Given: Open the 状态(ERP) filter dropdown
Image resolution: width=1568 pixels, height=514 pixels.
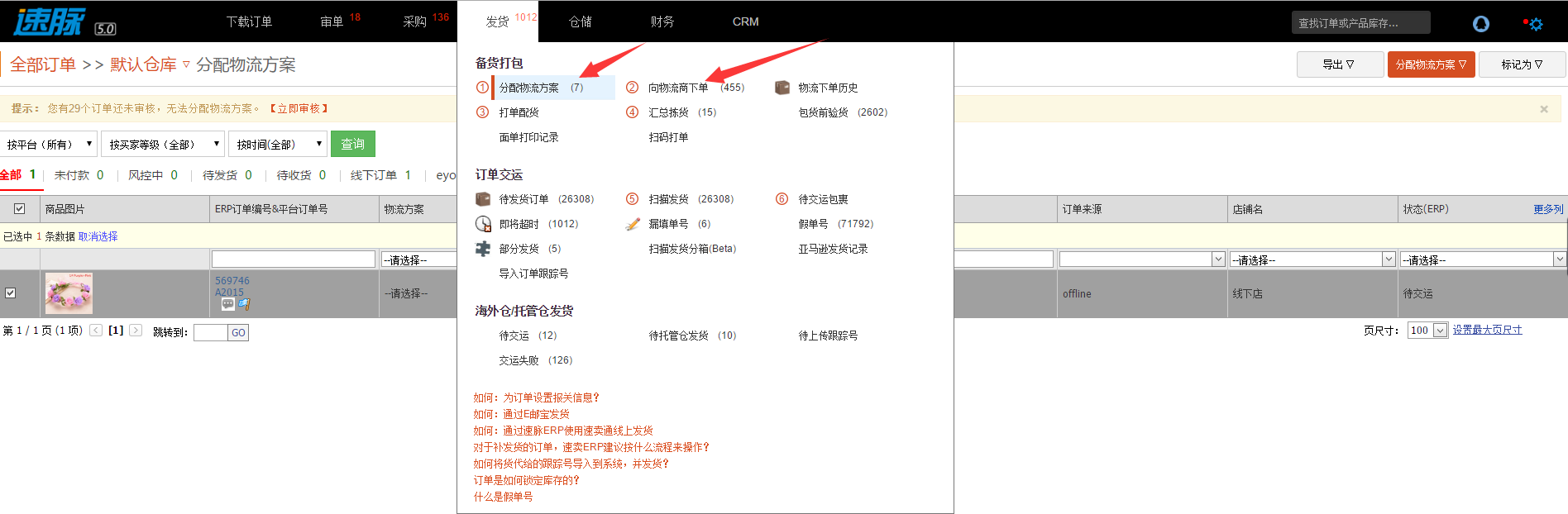Looking at the screenshot, I should tap(1483, 259).
